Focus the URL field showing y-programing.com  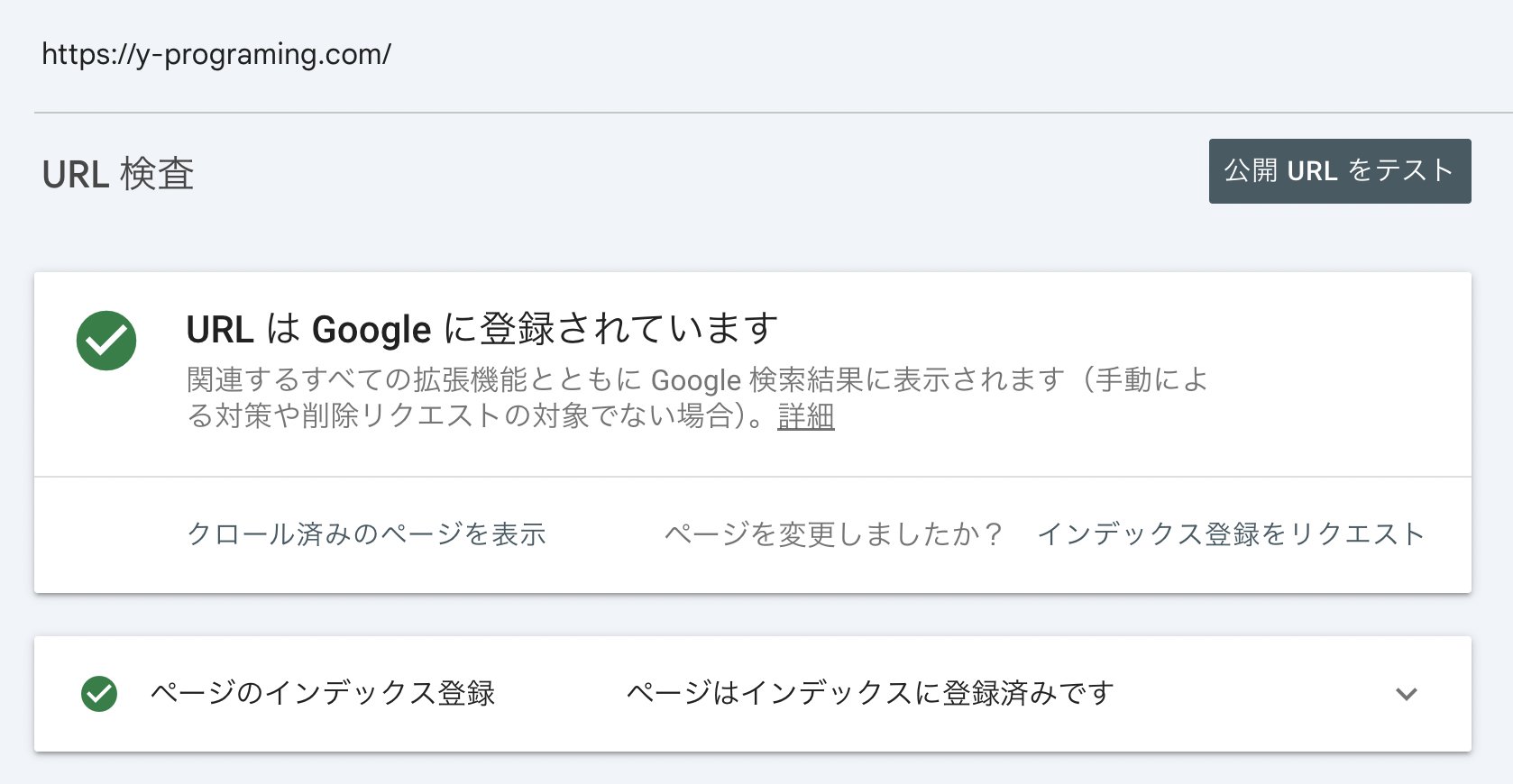coord(216,55)
